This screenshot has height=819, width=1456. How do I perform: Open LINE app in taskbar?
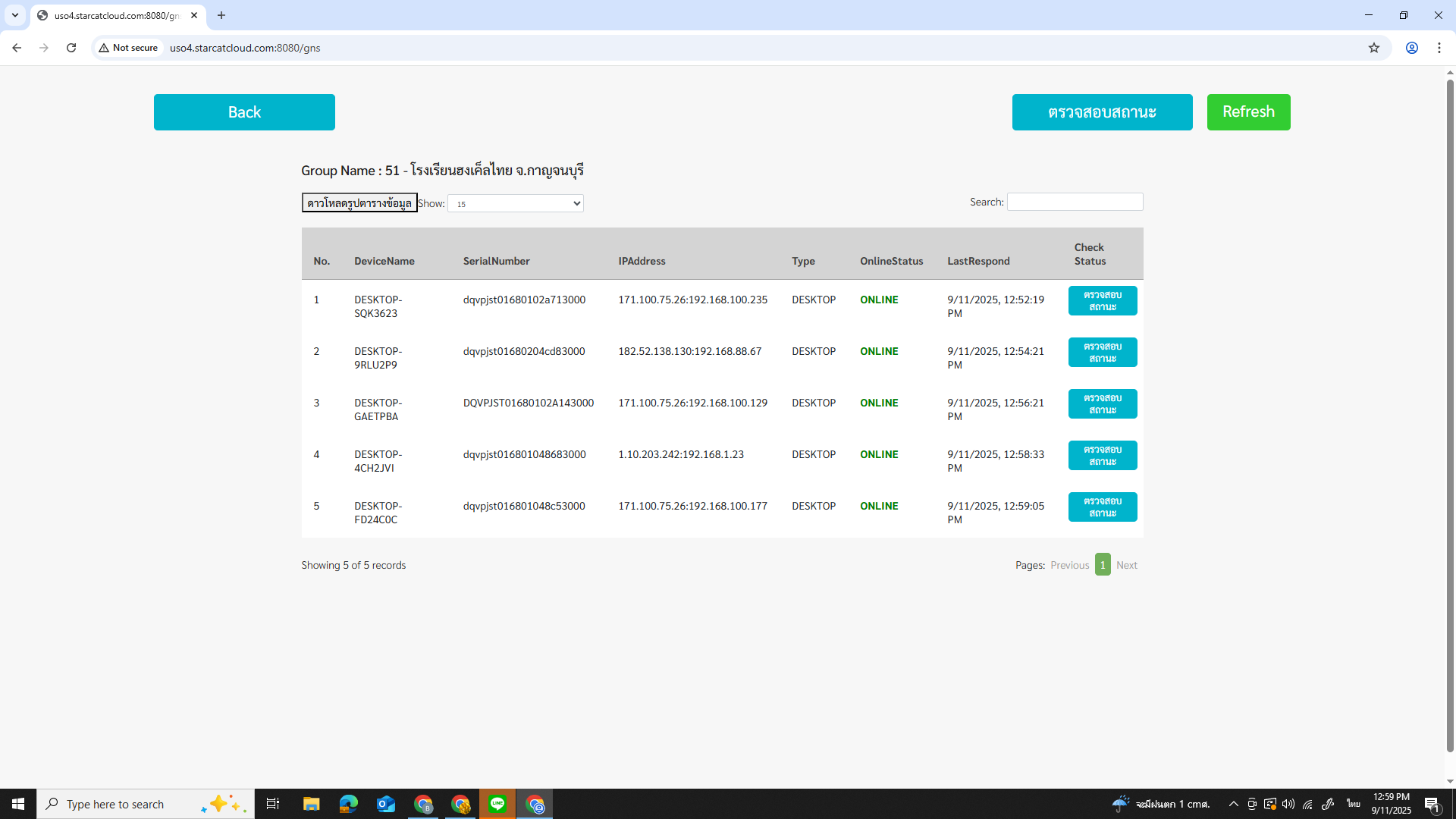click(497, 804)
